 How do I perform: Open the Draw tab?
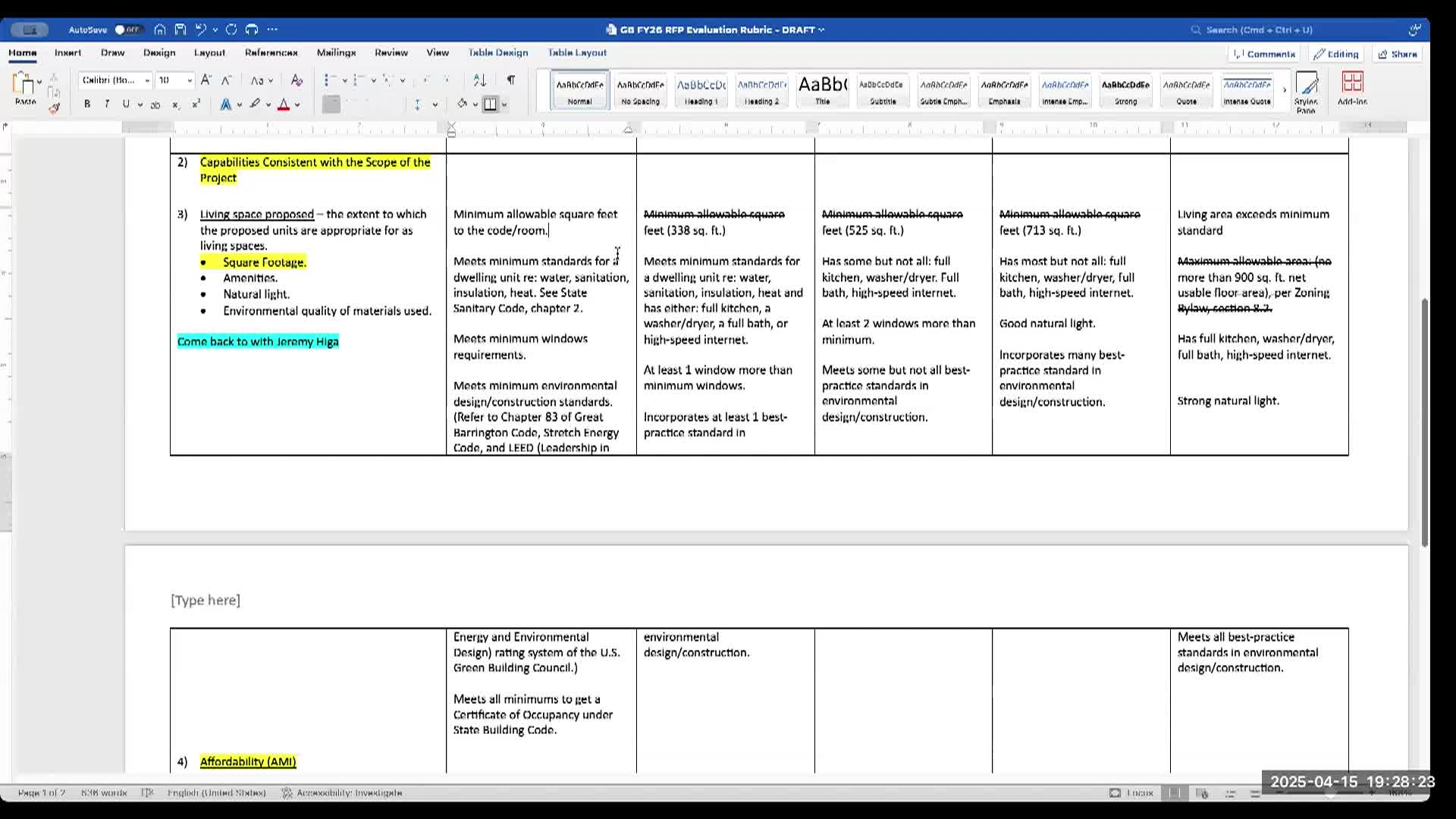pos(112,53)
